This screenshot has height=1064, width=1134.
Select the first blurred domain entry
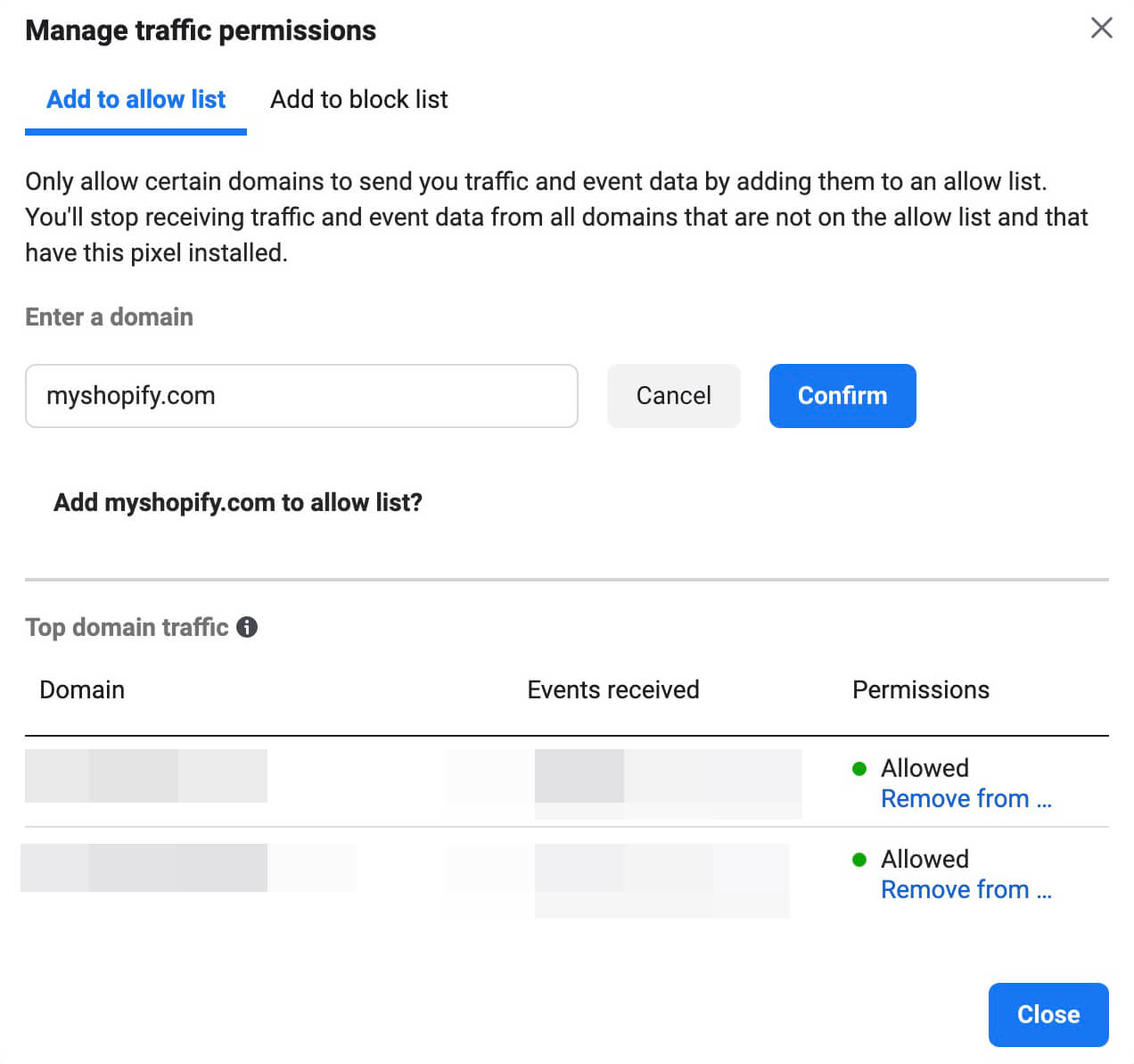pyautogui.click(x=146, y=776)
